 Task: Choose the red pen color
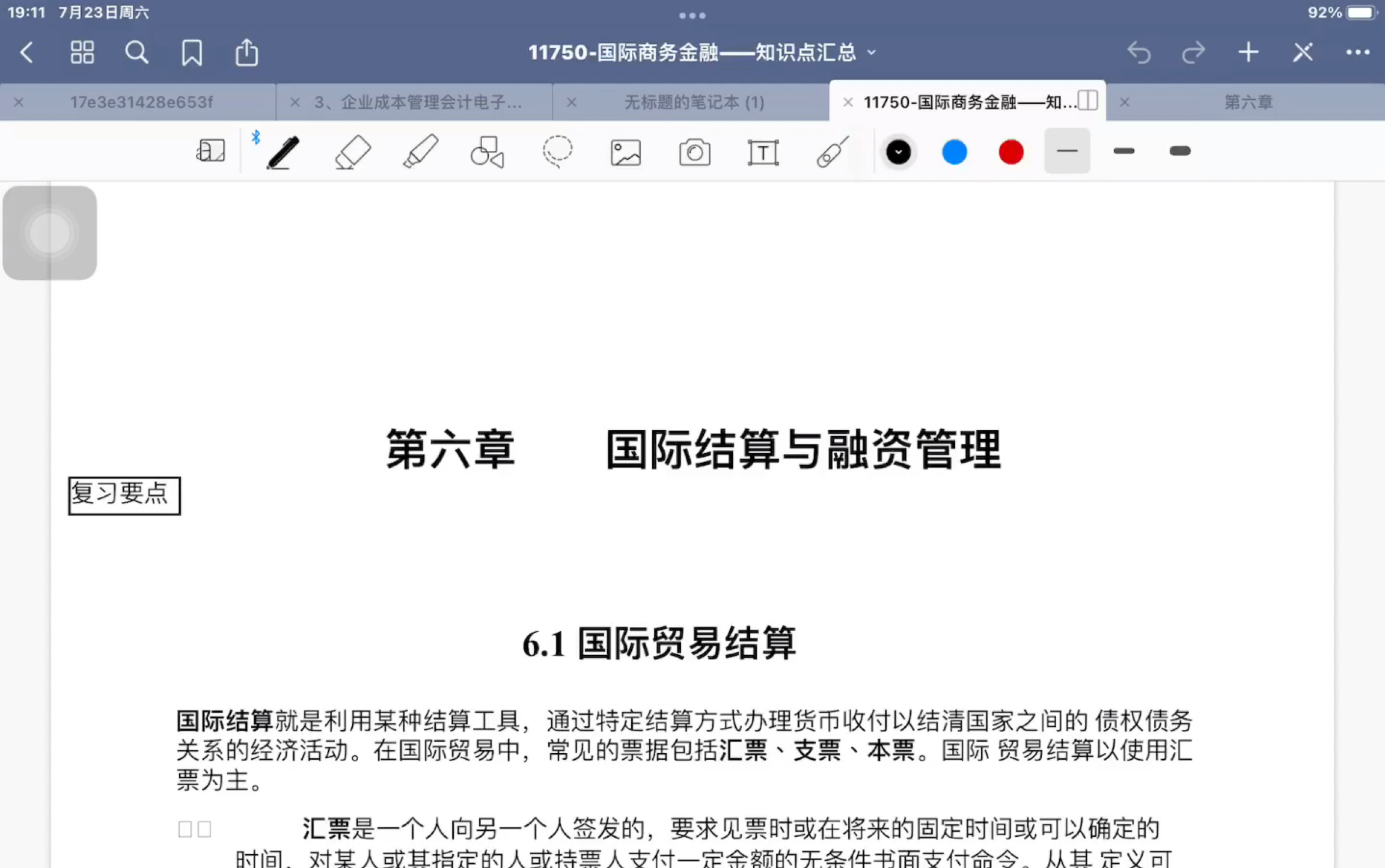click(1011, 151)
